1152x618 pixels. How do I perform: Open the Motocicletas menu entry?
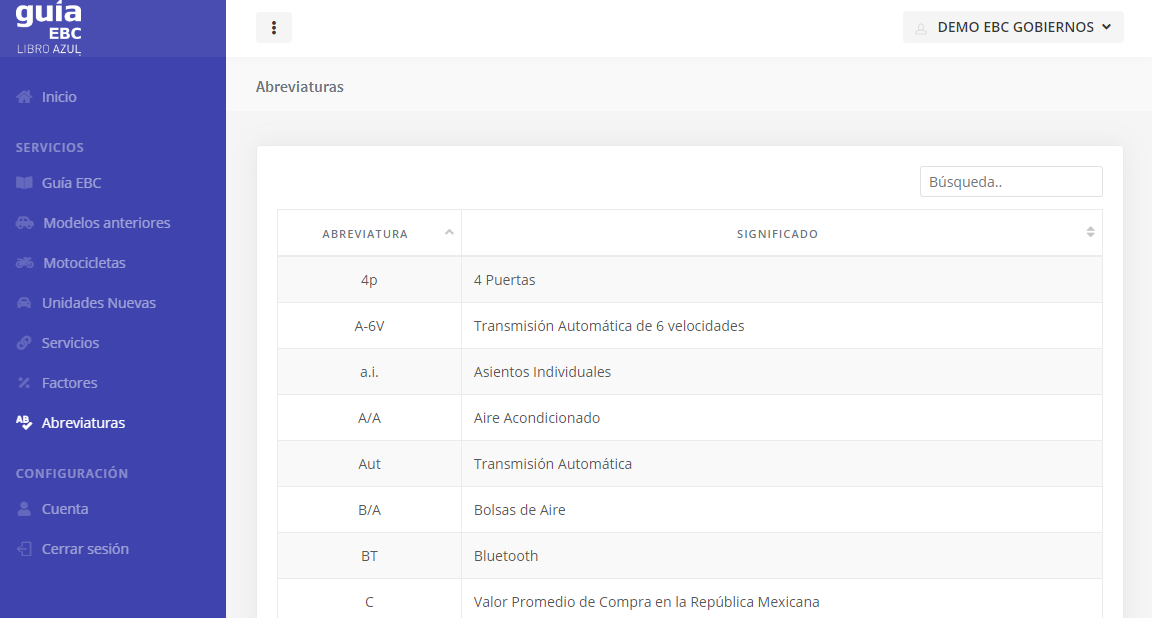(x=84, y=263)
